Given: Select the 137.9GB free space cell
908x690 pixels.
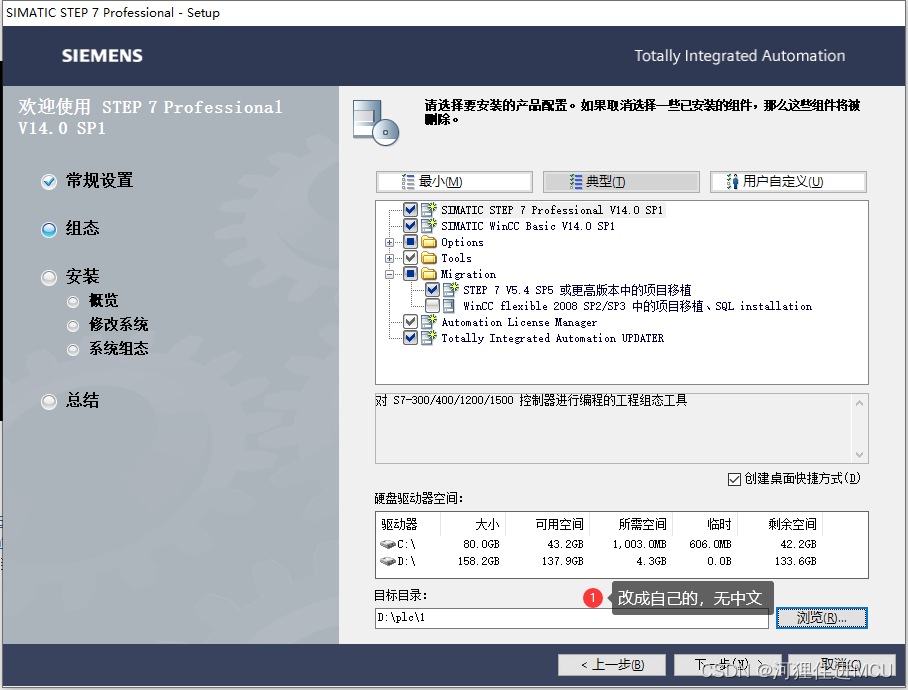Looking at the screenshot, I should point(562,561).
